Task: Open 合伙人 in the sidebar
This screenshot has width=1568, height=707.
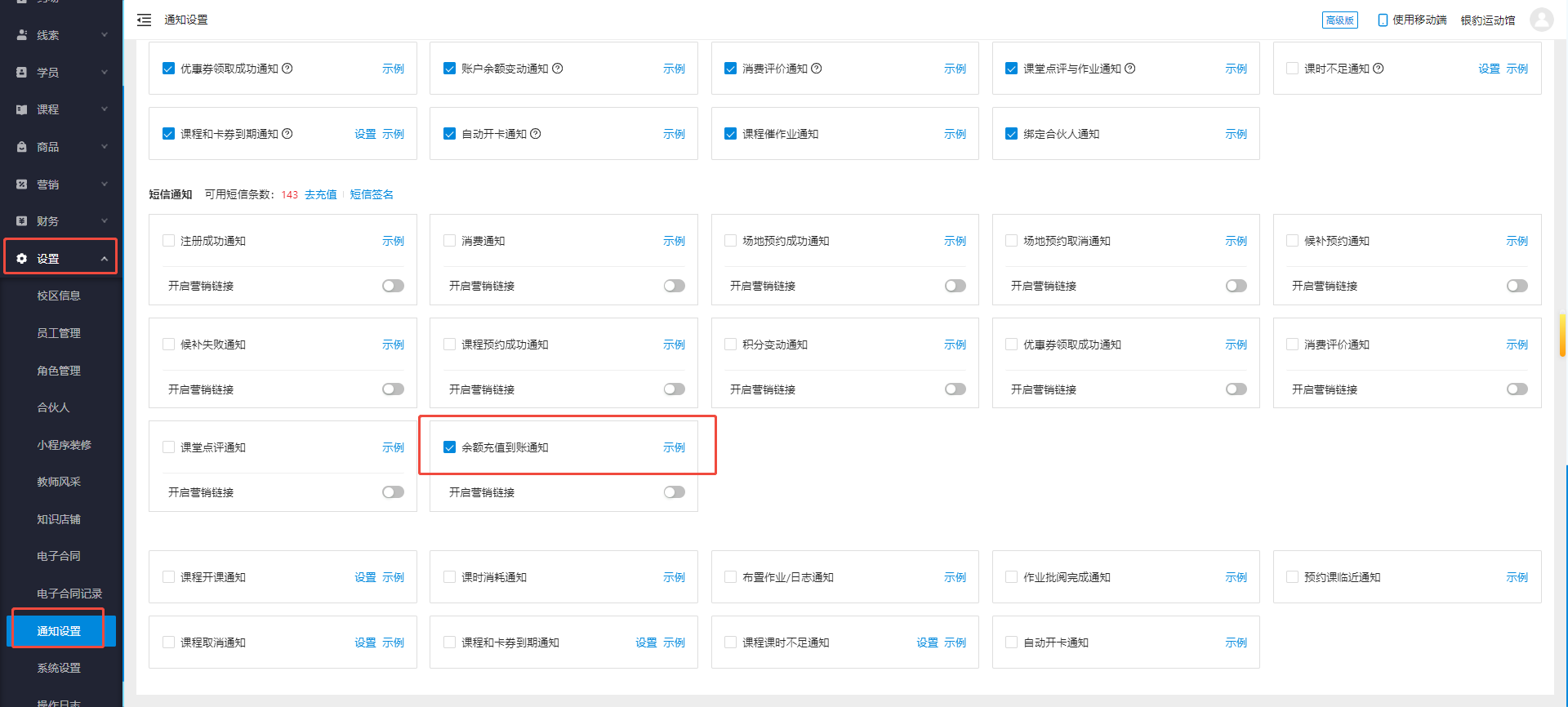Action: (x=53, y=407)
